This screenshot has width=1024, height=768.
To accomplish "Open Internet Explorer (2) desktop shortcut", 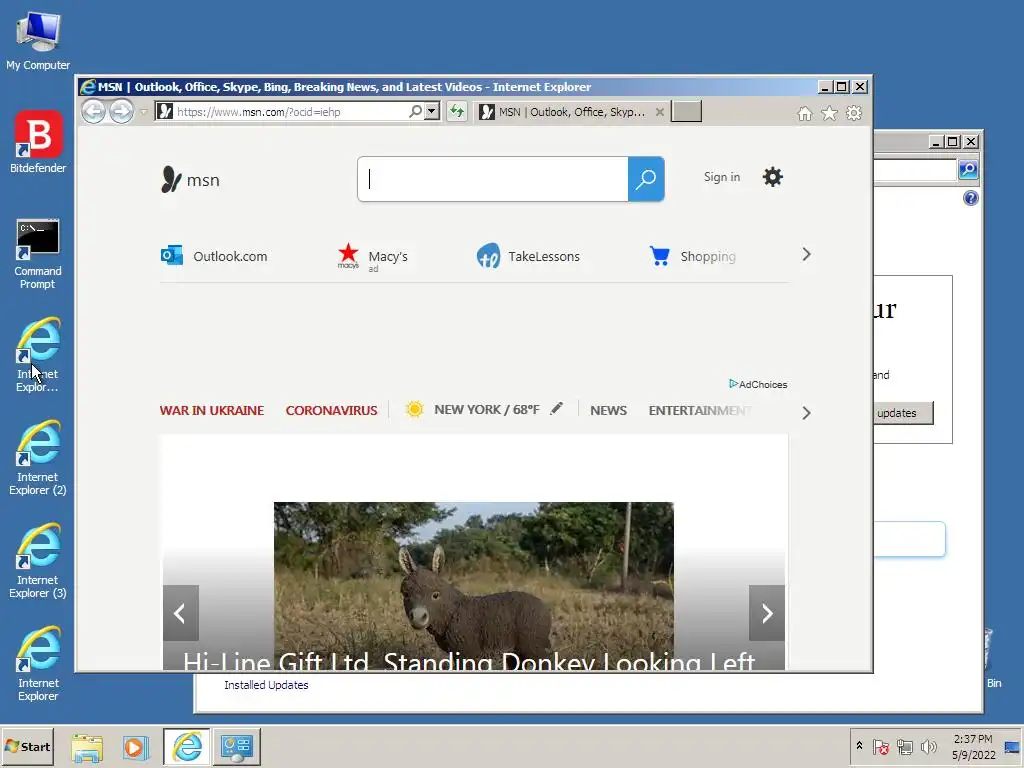I will point(38,458).
